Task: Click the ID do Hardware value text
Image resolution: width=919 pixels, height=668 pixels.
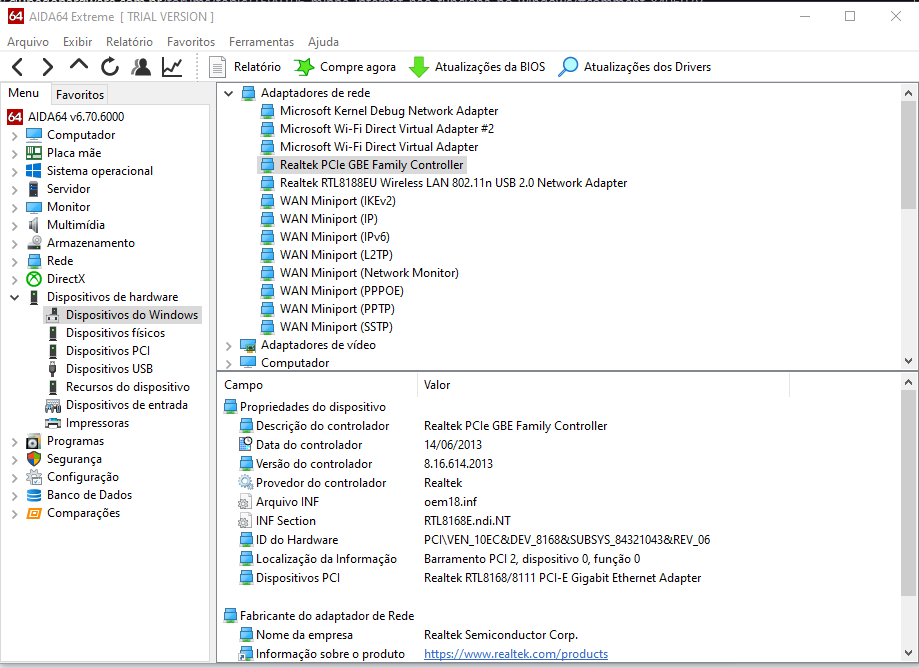Action: point(567,540)
